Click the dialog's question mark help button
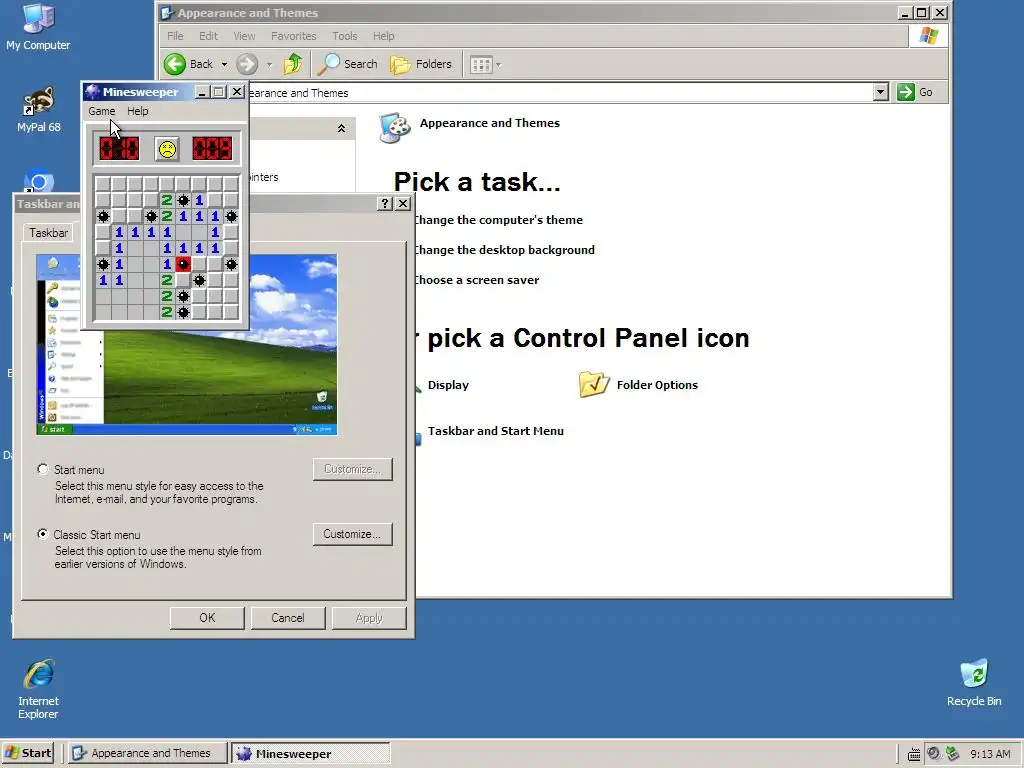Screen dimensions: 1024x768 coord(385,204)
